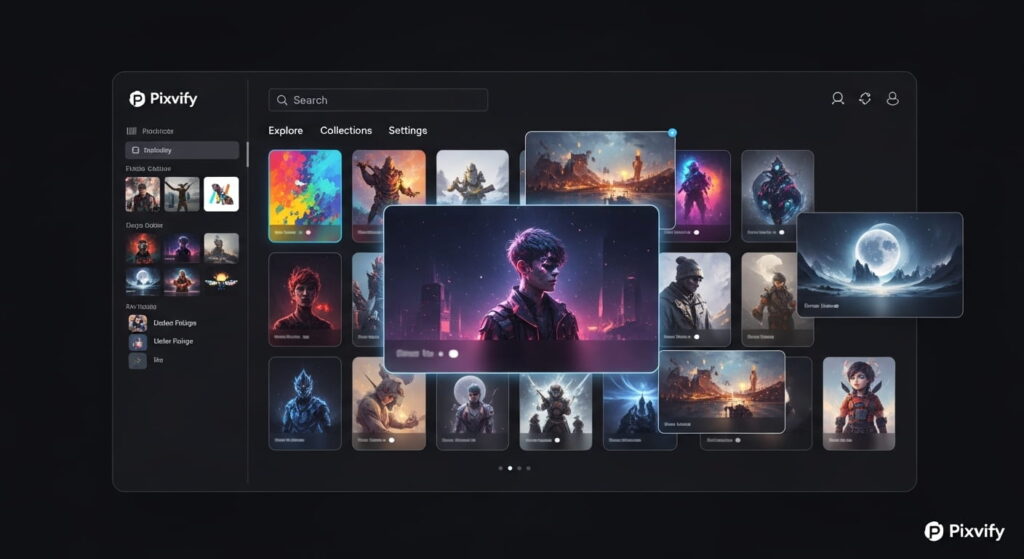Click the magnifier icon in the search bar
Image resolution: width=1024 pixels, height=559 pixels.
pos(282,100)
